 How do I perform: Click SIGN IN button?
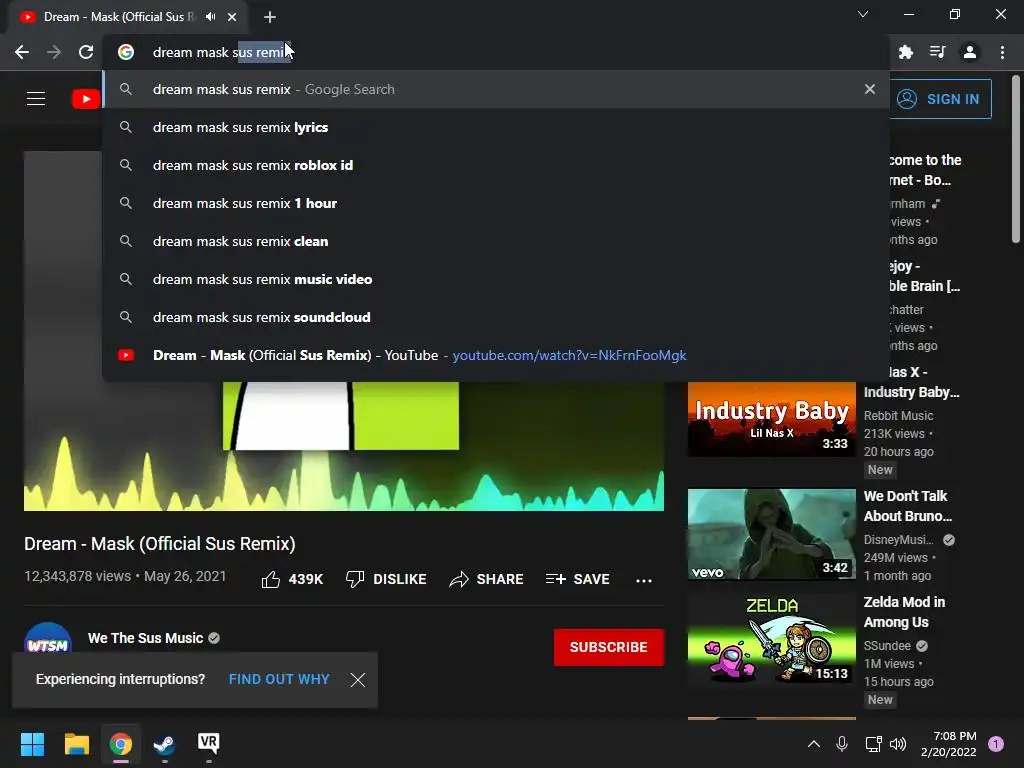[940, 99]
